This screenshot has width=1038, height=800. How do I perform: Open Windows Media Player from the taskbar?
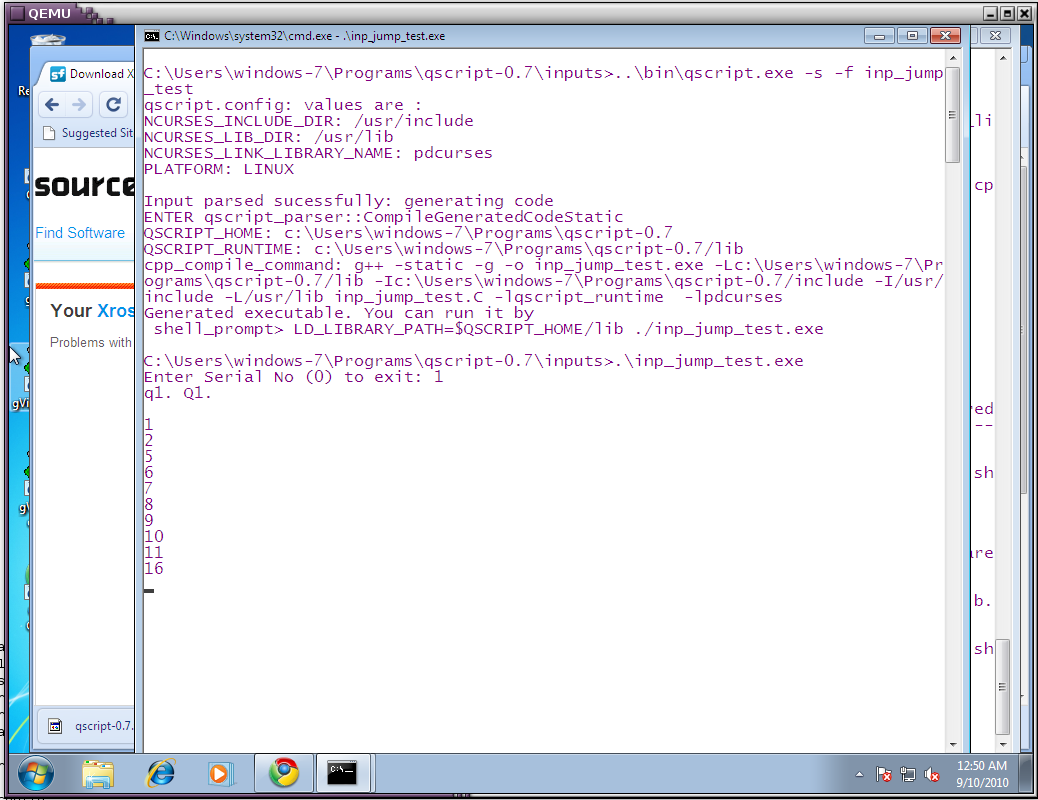coord(220,773)
